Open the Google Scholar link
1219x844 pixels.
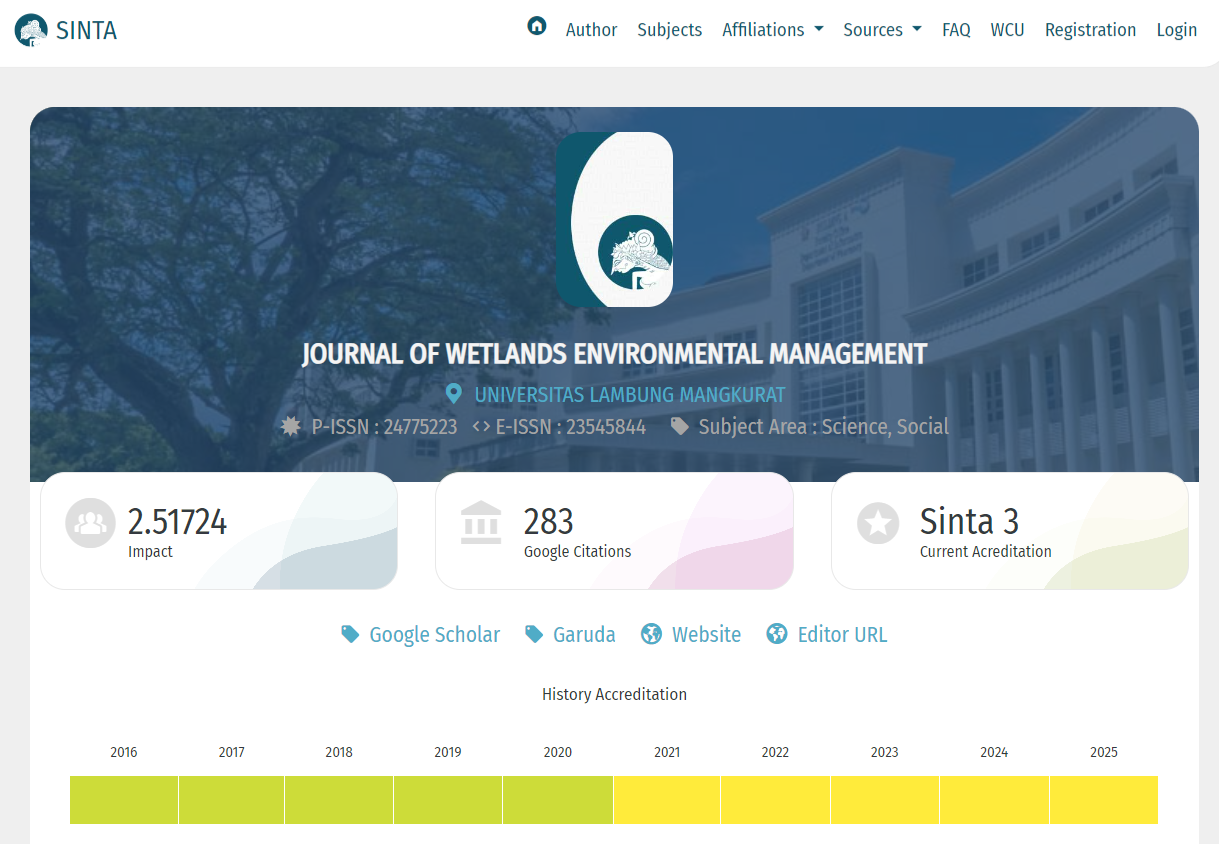pyautogui.click(x=434, y=635)
